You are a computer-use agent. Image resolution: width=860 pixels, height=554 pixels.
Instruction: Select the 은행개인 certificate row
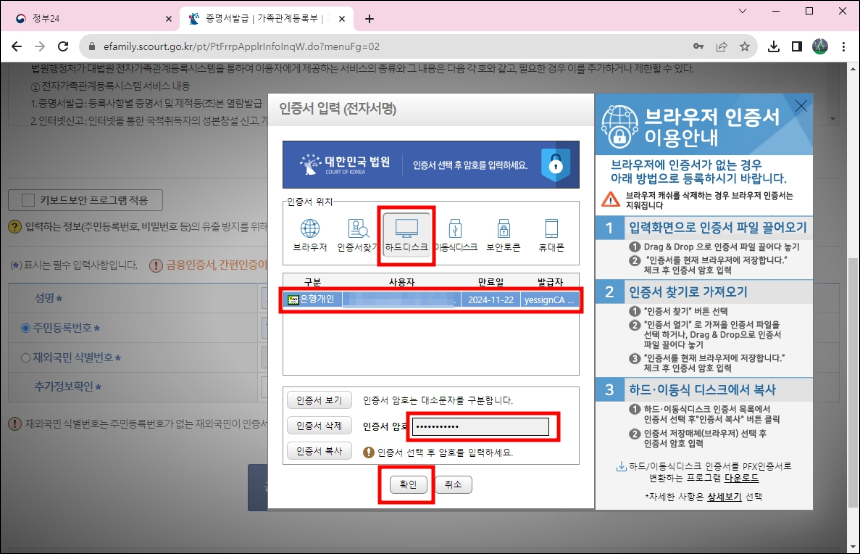[431, 299]
